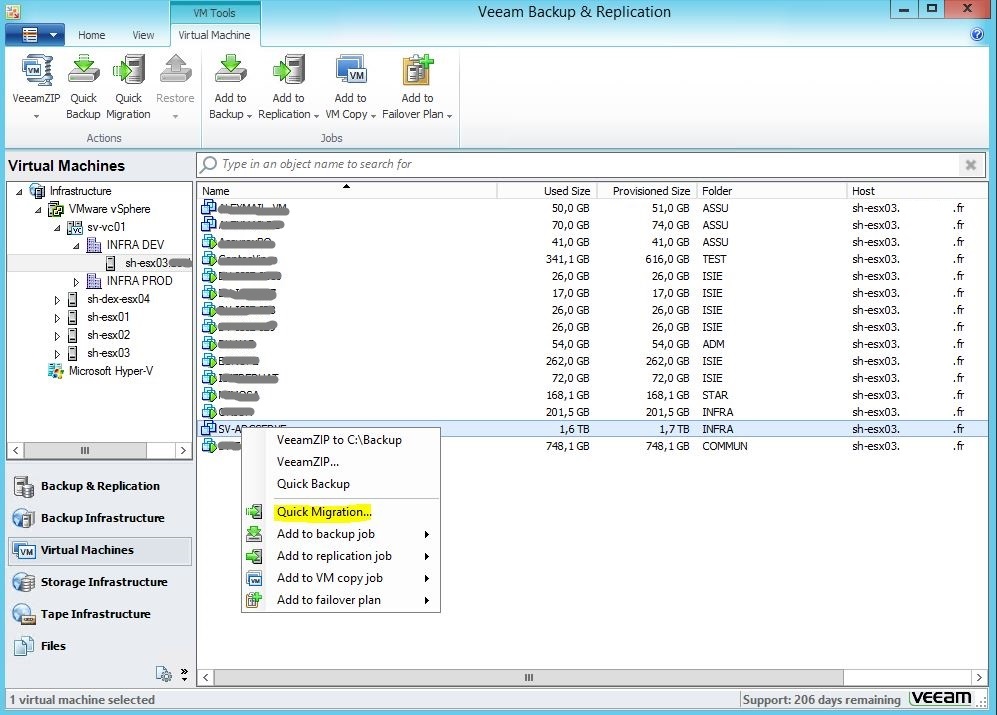Select the VM row in folder STAR
Viewport: 997px width, 715px height.
pyautogui.click(x=592, y=395)
